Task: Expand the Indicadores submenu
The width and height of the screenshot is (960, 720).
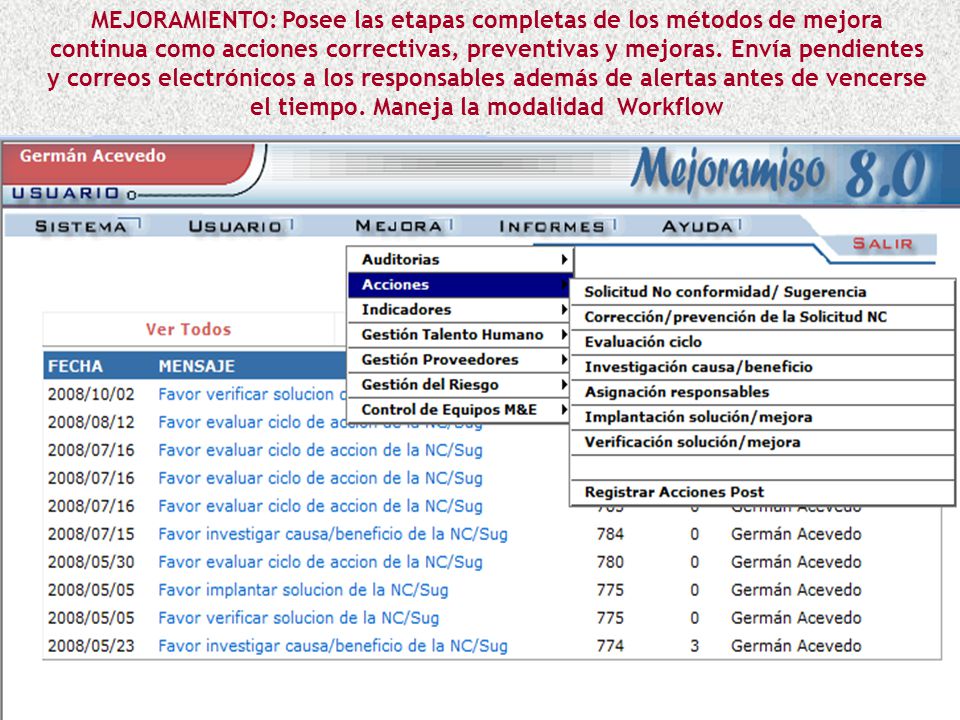Action: (x=460, y=310)
